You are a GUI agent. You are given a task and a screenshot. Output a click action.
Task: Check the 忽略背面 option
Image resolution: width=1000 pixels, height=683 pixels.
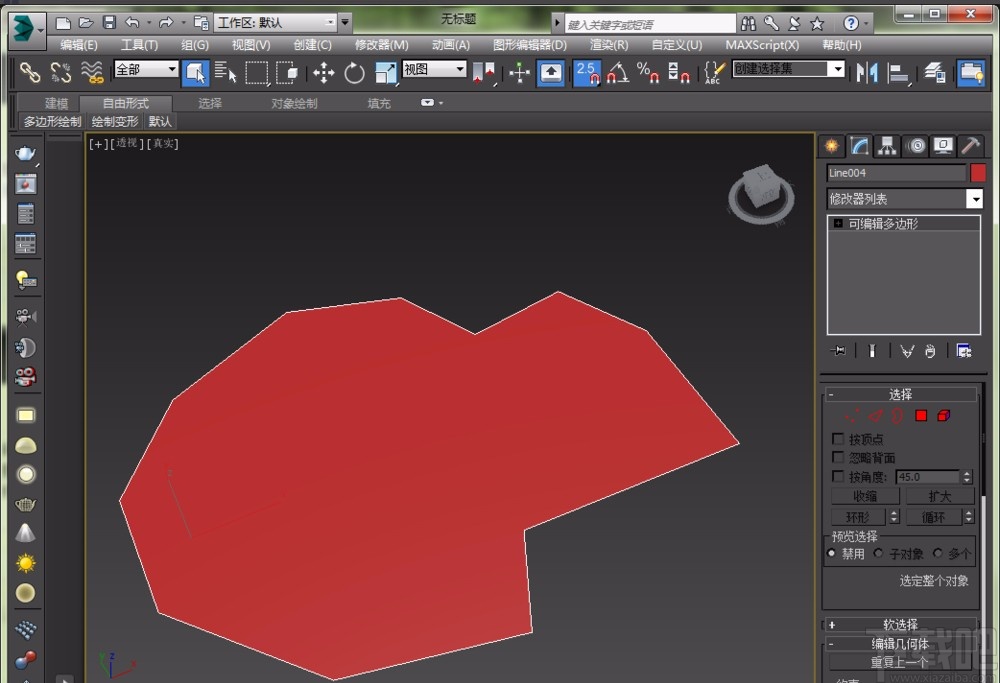tap(837, 457)
